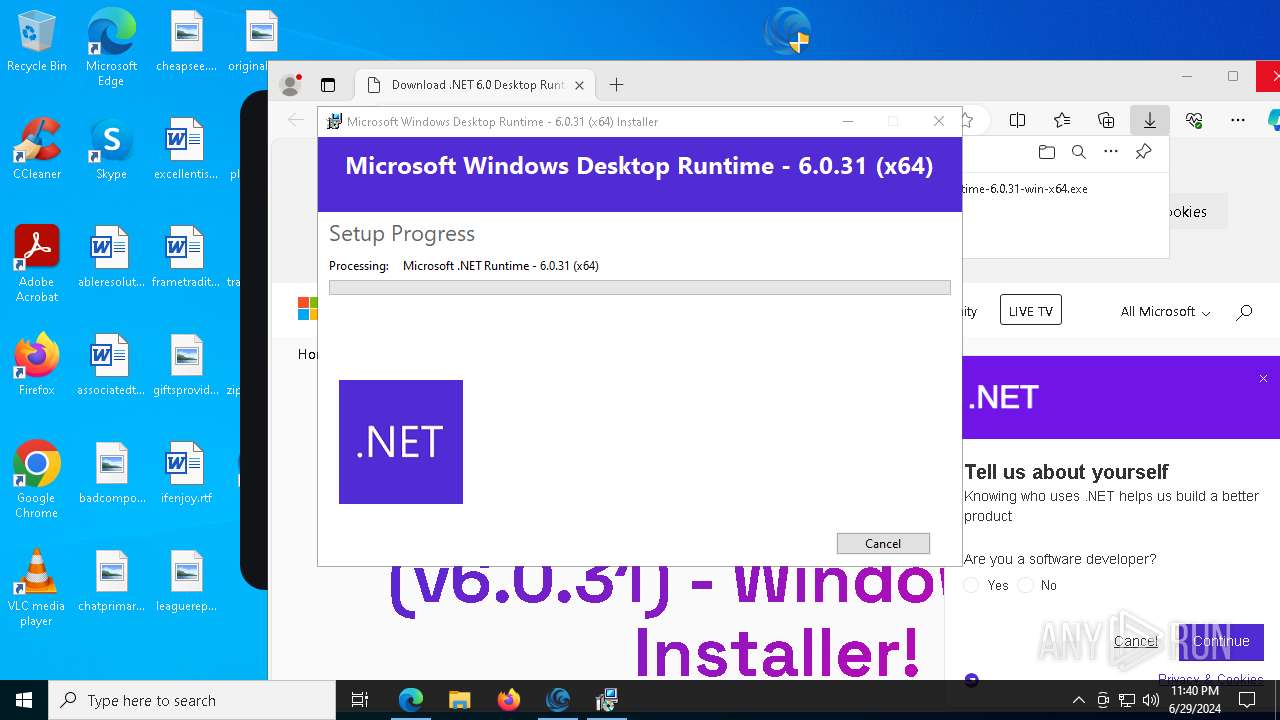Select badcompo image file on desktop
1280x720 pixels.
coord(111,473)
